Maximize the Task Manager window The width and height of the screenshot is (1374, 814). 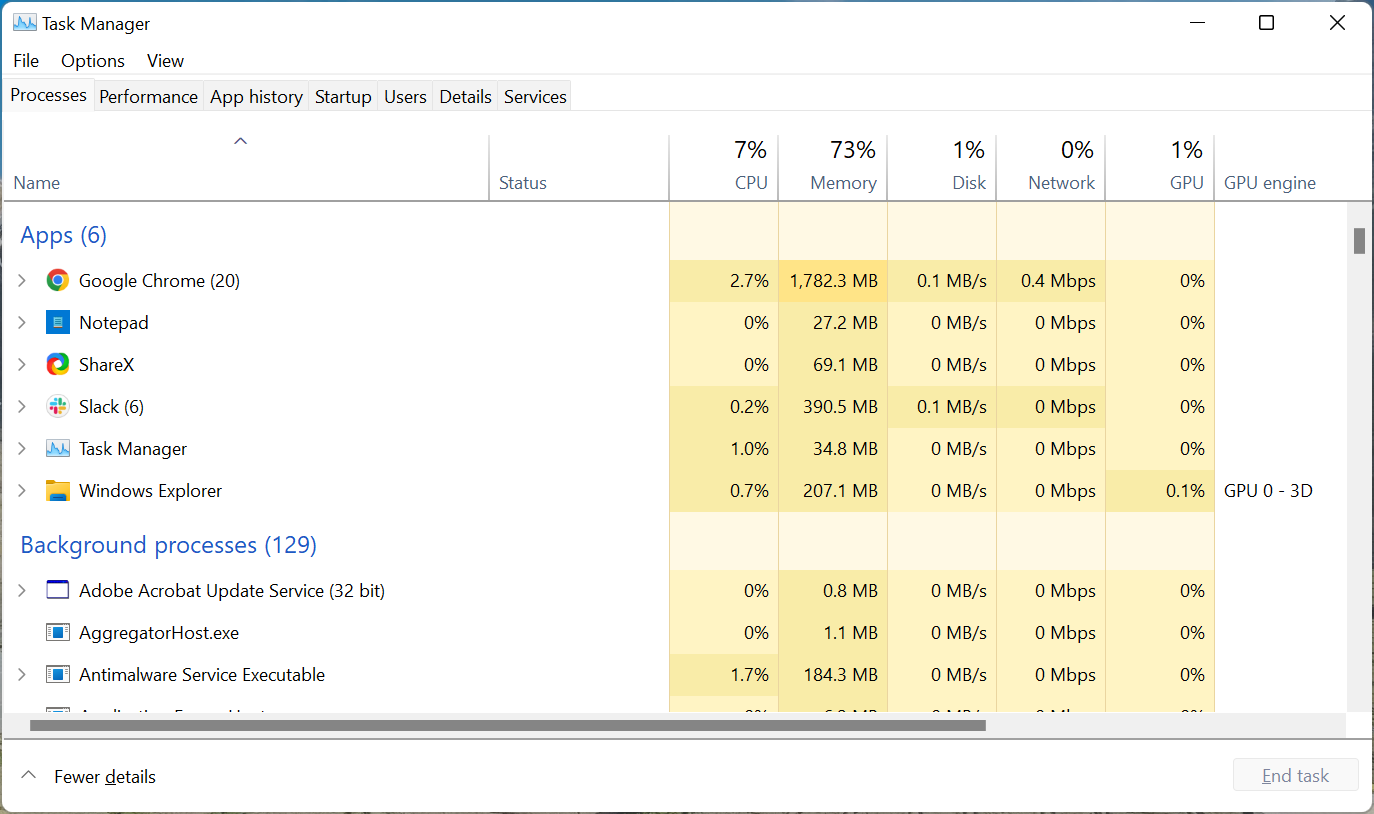pos(1266,23)
